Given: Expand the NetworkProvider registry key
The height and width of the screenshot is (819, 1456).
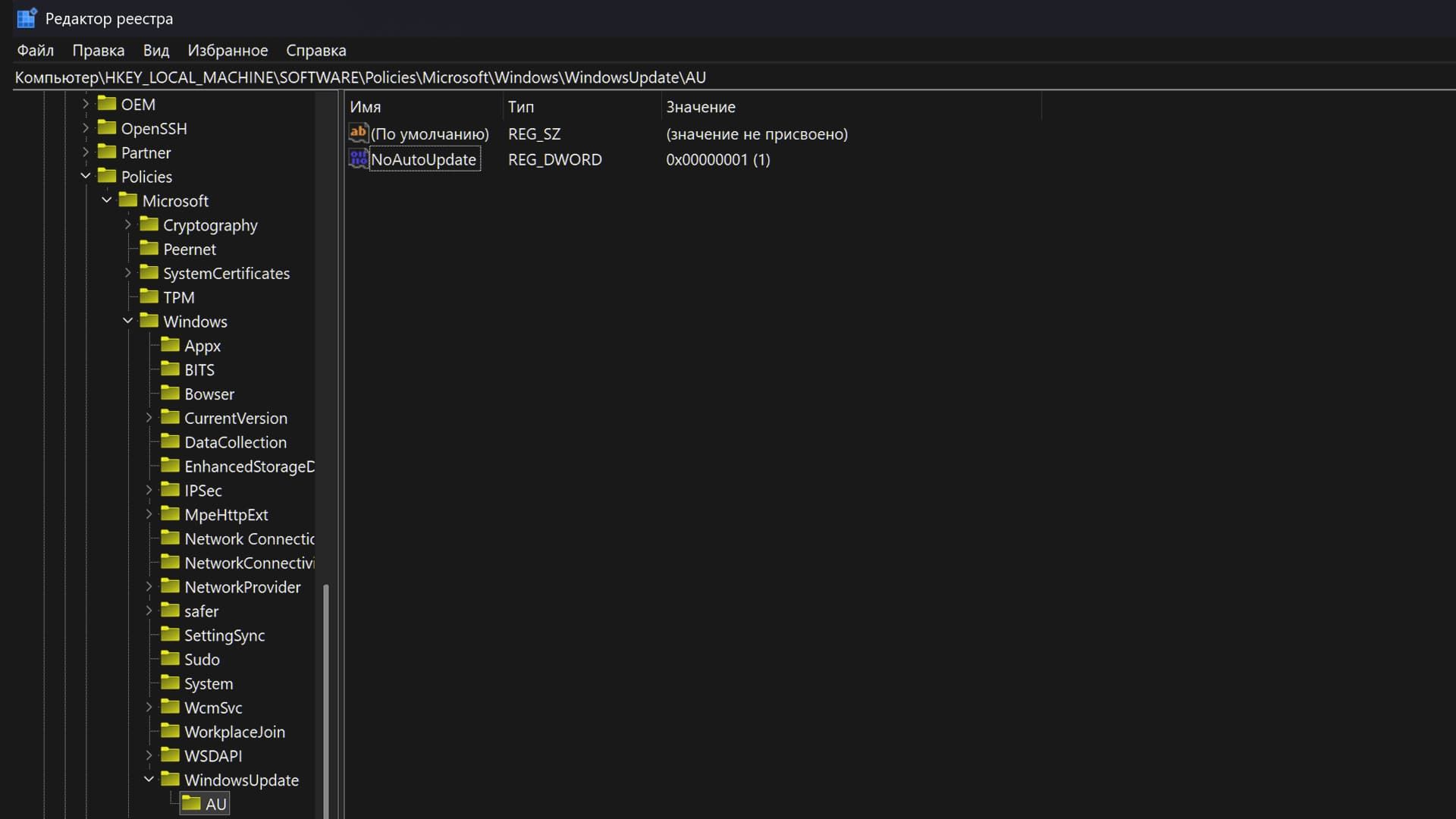Looking at the screenshot, I should [x=149, y=587].
